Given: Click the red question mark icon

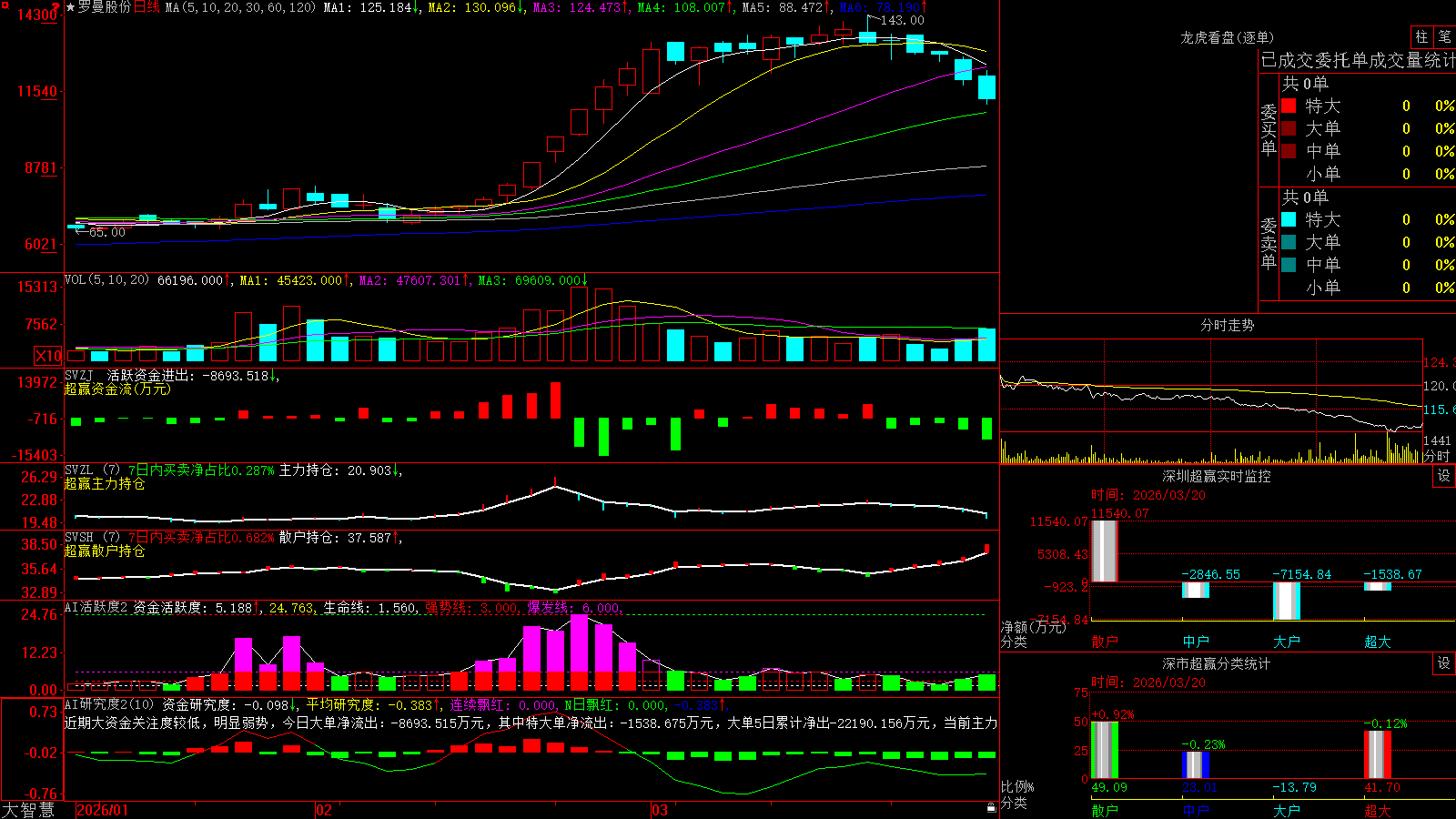Looking at the screenshot, I should [57, 7].
